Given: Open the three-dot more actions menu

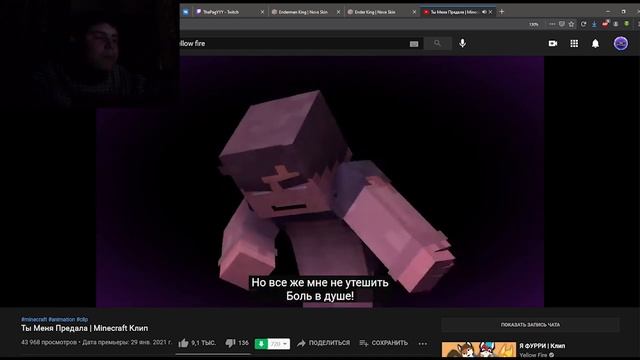Looking at the screenshot, I should (423, 344).
